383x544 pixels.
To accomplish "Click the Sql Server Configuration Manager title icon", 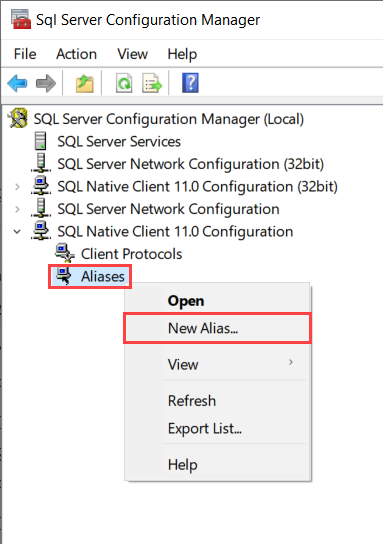I will [20, 19].
